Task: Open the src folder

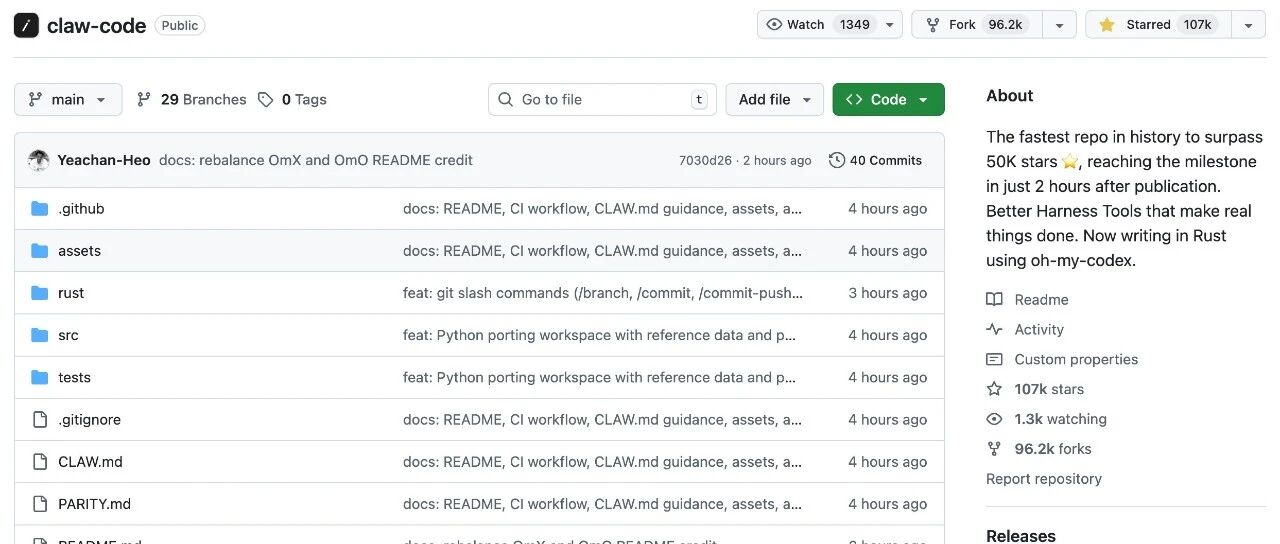Action: (x=68, y=335)
